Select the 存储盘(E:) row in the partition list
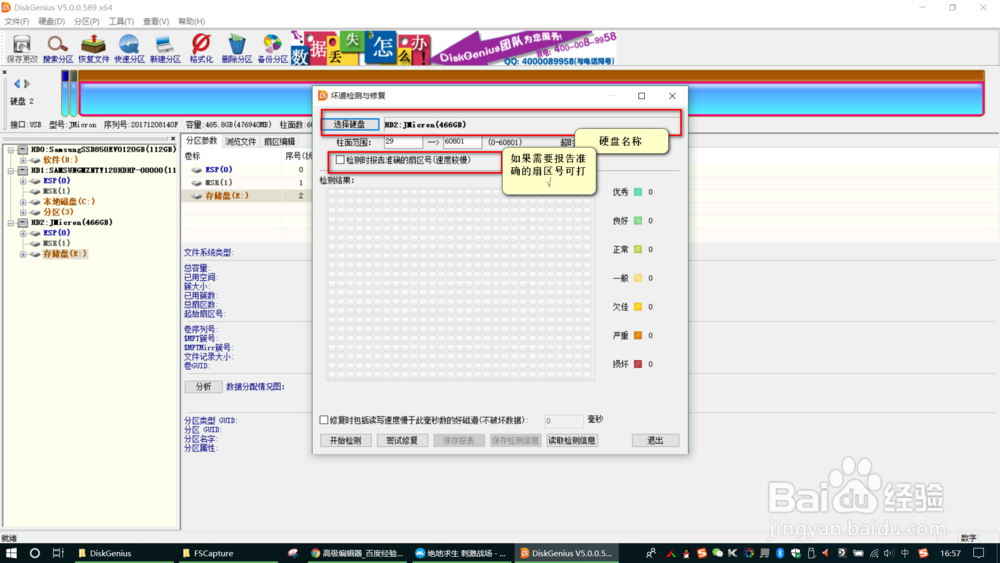1000x563 pixels. (247, 196)
